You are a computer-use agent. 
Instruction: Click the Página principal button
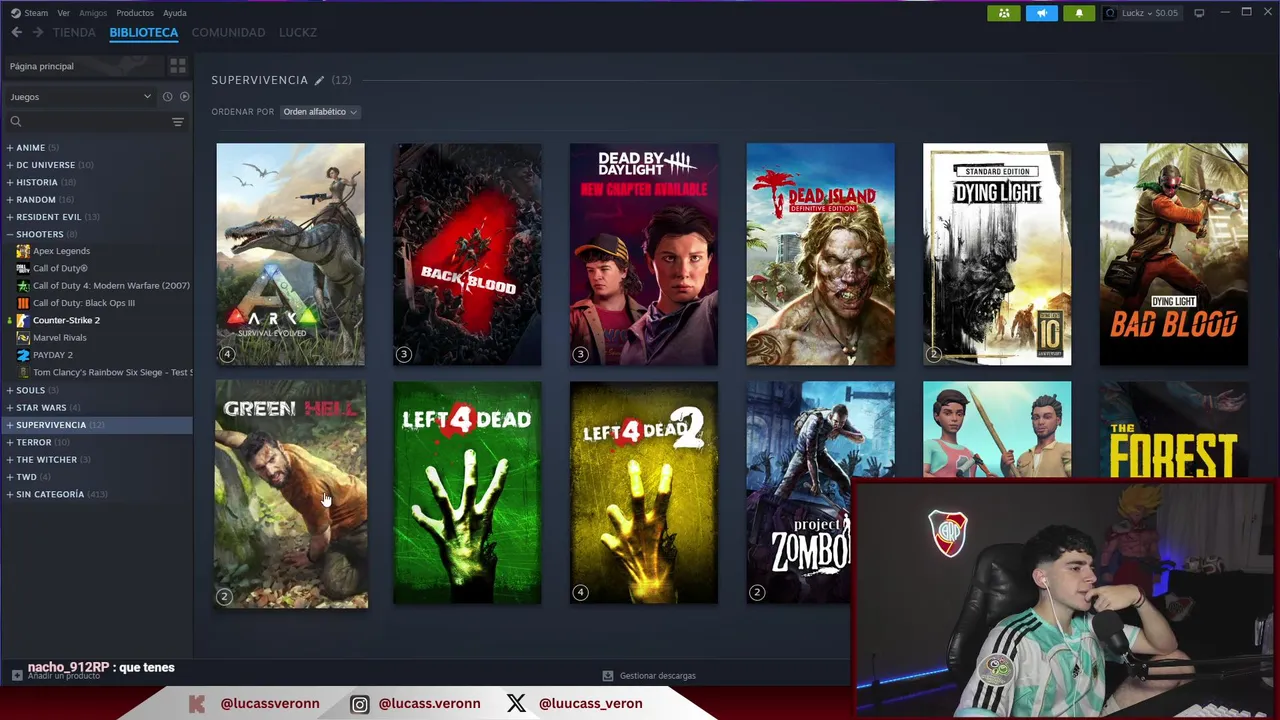click(82, 66)
